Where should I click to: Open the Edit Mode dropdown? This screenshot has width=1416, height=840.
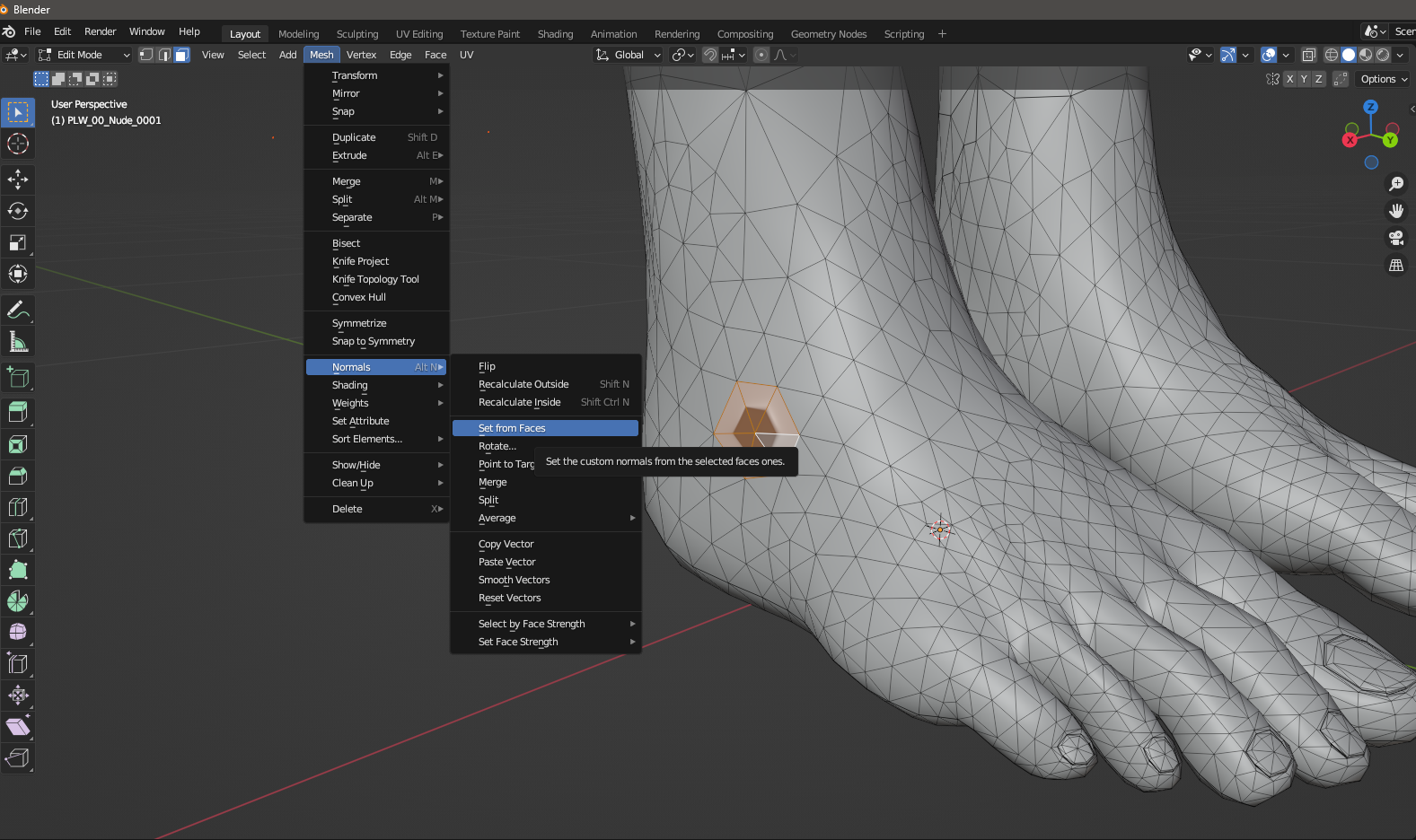click(x=85, y=55)
